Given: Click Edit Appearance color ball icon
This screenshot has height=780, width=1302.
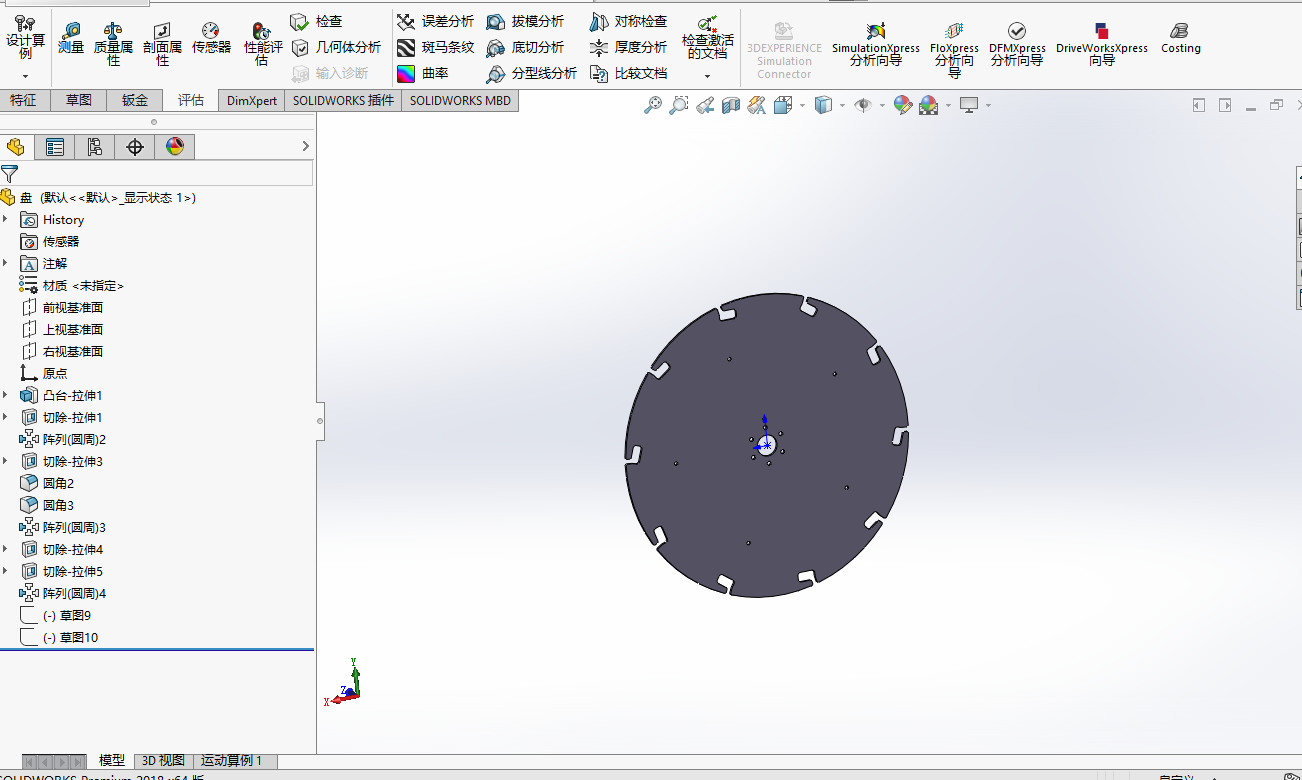Looking at the screenshot, I should pos(902,105).
